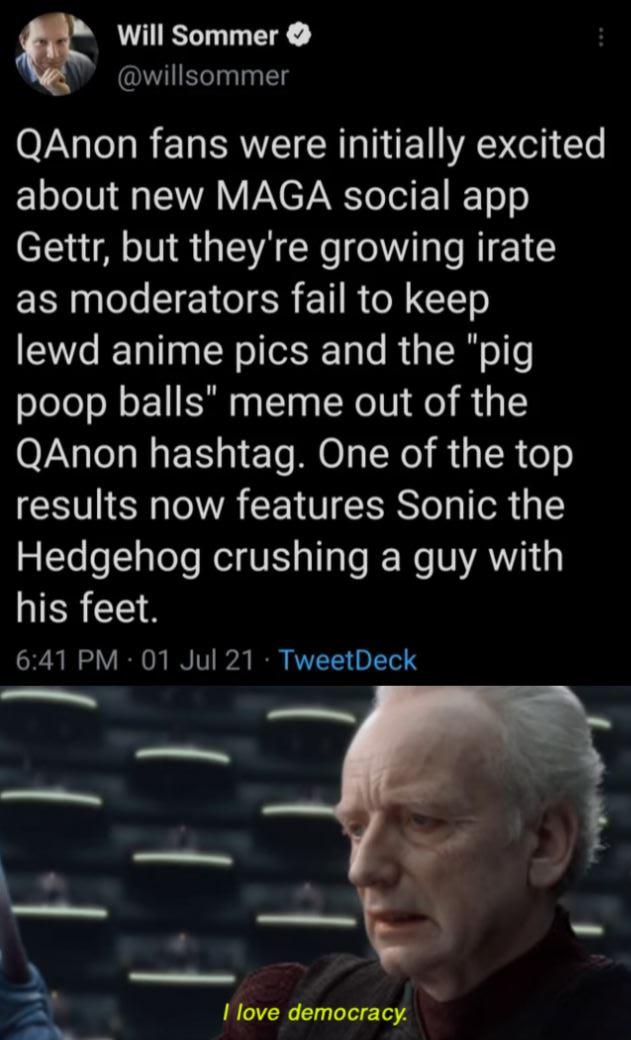Open the three-dot more options menu
Screen dimensions: 631x1040
click(600, 38)
